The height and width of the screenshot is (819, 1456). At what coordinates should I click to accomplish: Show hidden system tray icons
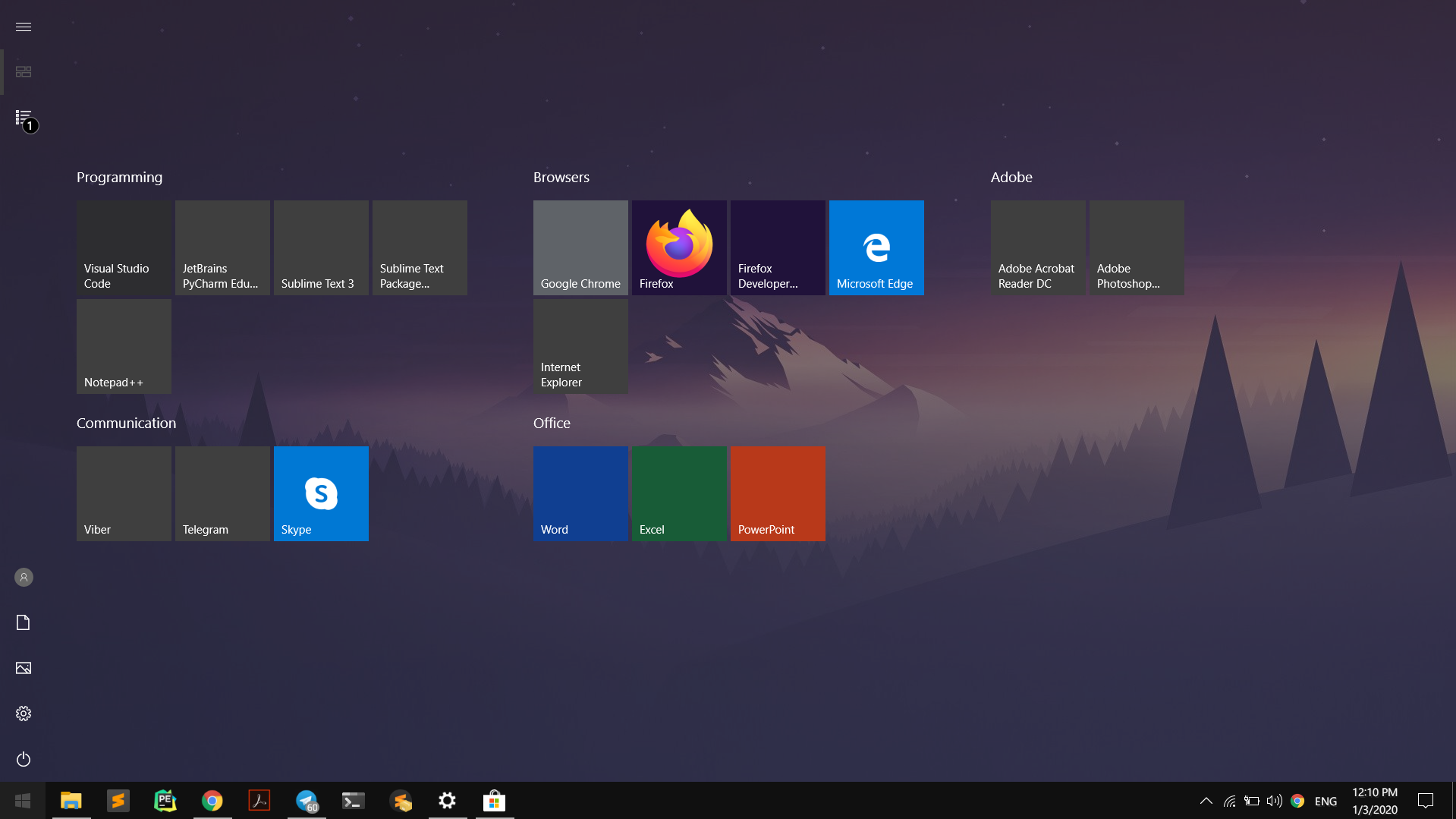pyautogui.click(x=1206, y=801)
